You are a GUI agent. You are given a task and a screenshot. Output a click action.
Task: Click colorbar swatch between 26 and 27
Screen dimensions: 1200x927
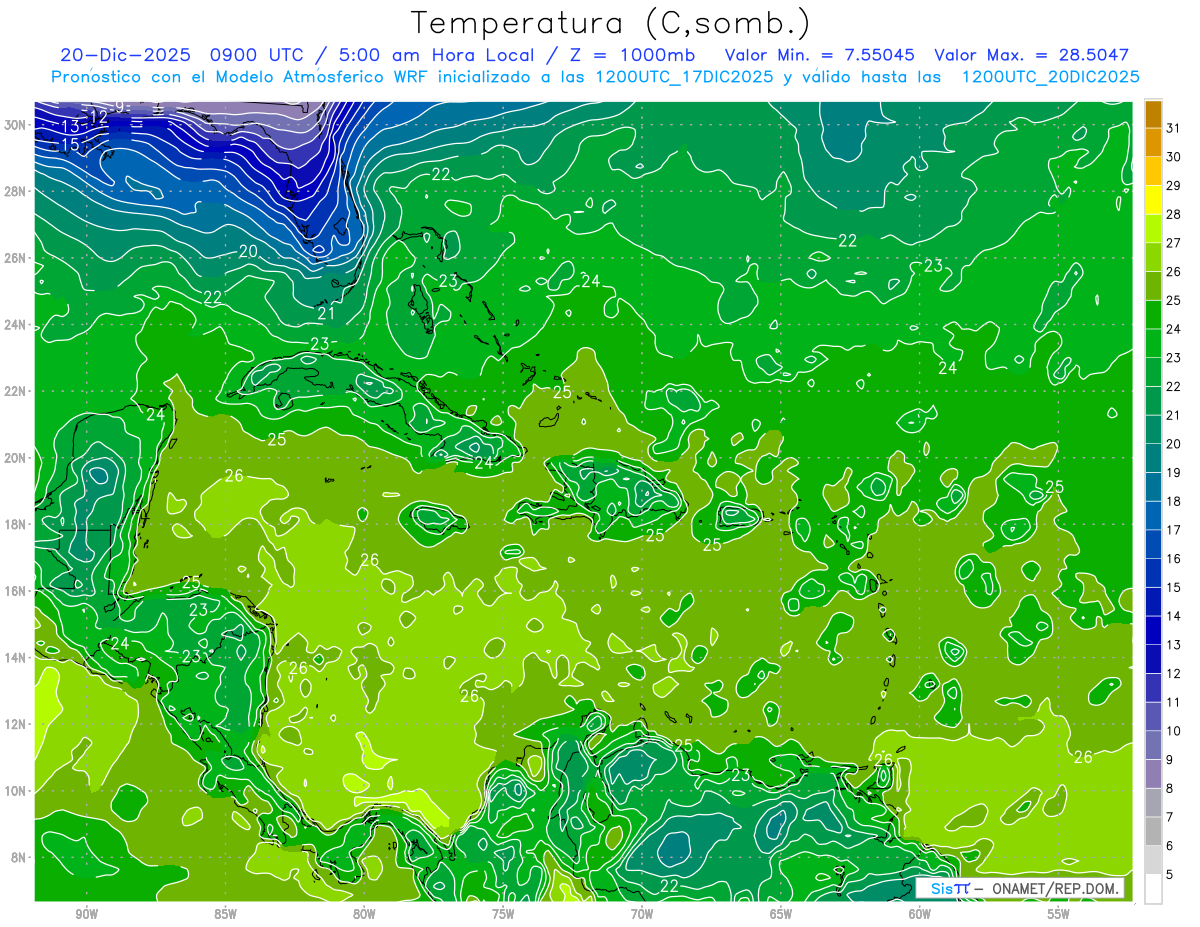click(x=1153, y=258)
